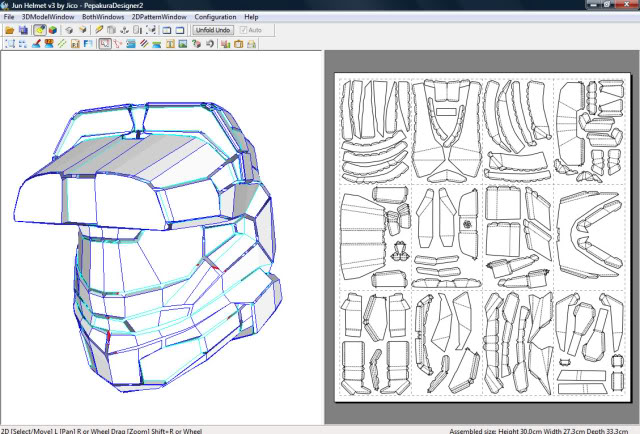
Task: Click the printer icon in second toolbar
Action: 251,44
